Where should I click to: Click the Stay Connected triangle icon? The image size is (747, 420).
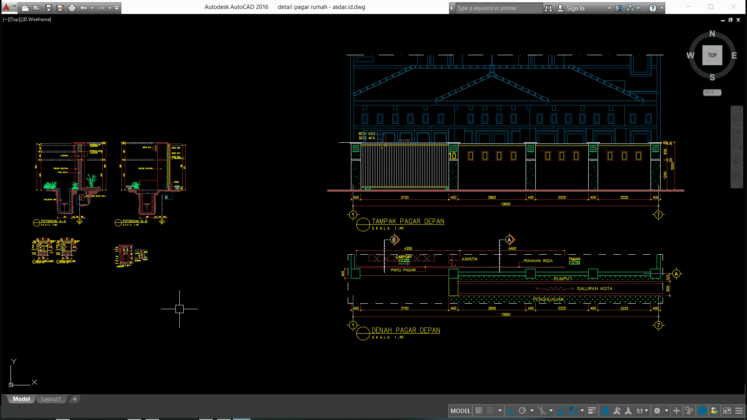630,8
